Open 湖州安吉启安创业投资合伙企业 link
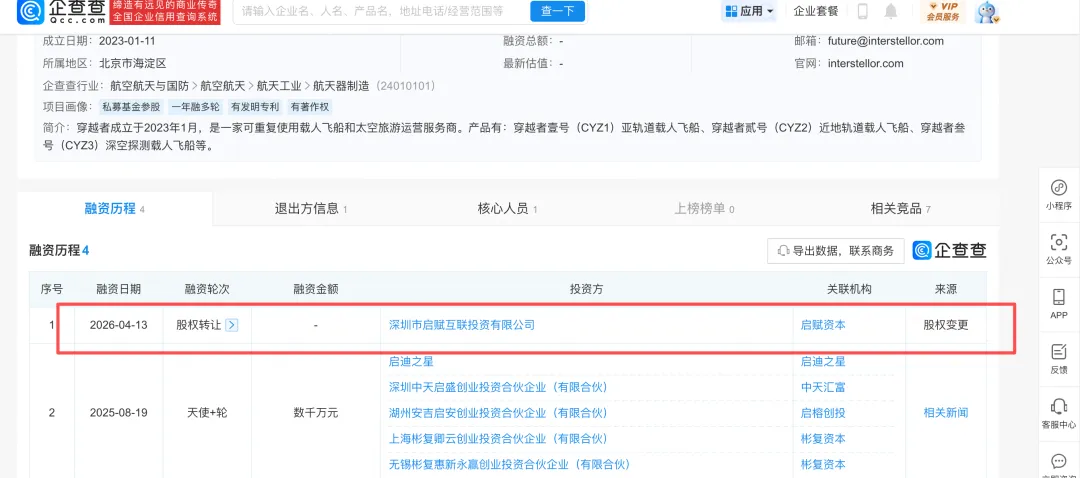Screen dimensions: 1080x478 point(498,413)
